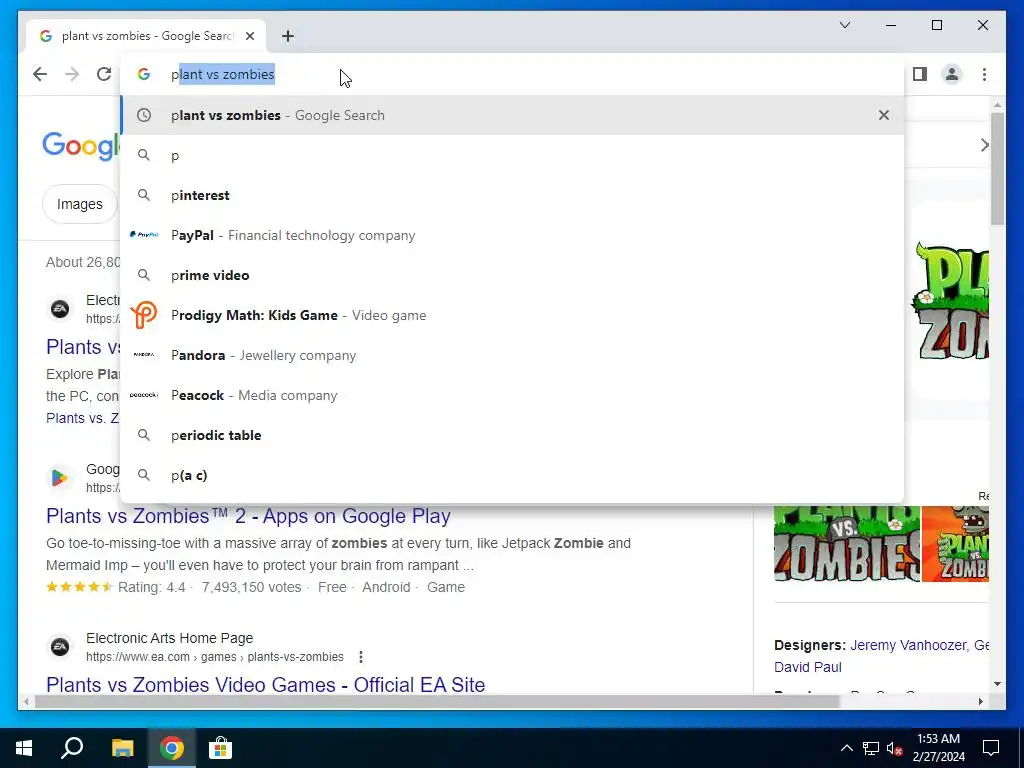Screen dimensions: 1024x768
Task: Close the plant vs zombies tab
Action: (250, 36)
